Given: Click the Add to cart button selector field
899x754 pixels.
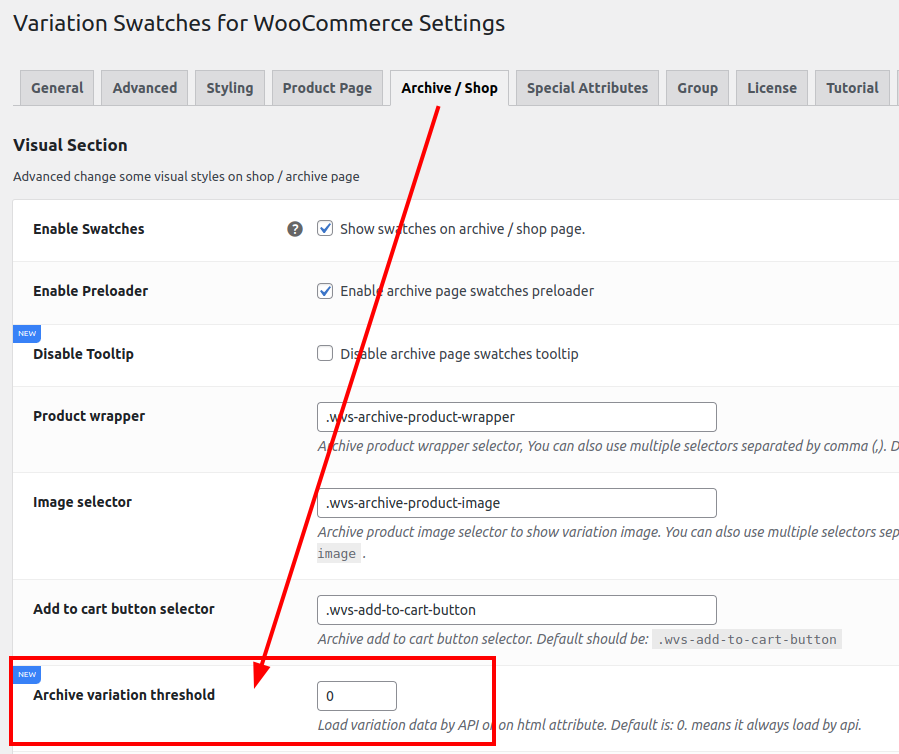Looking at the screenshot, I should (x=517, y=610).
